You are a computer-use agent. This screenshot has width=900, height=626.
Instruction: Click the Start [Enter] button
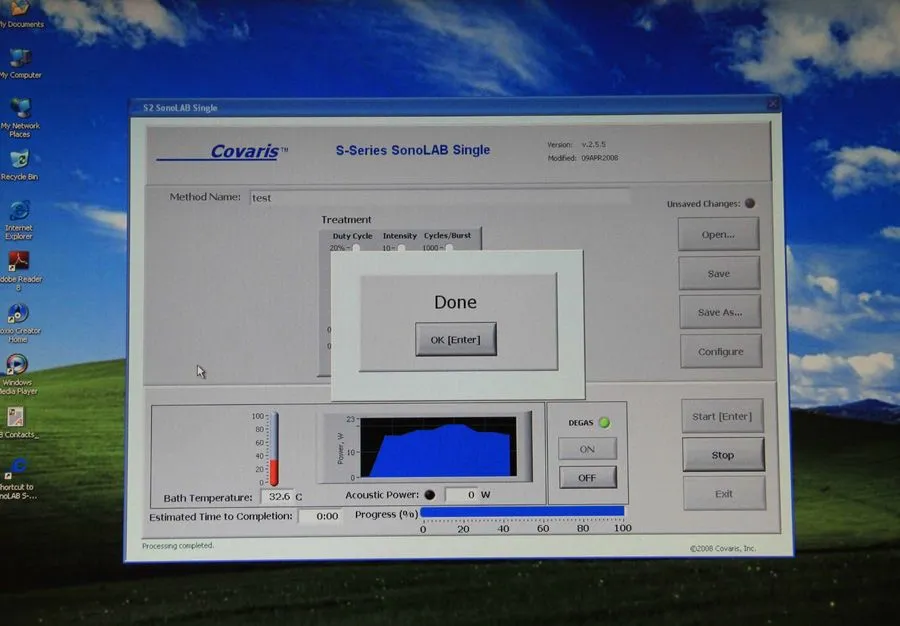coord(722,416)
